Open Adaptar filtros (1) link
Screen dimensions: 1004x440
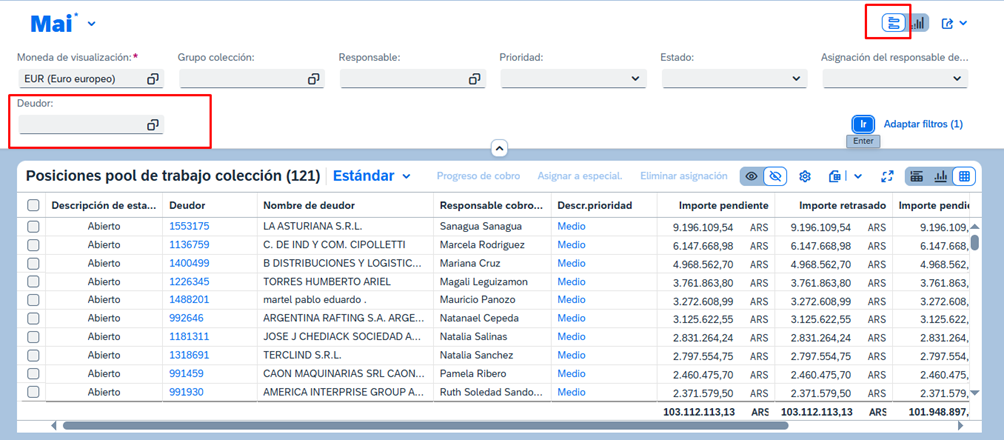click(x=922, y=124)
